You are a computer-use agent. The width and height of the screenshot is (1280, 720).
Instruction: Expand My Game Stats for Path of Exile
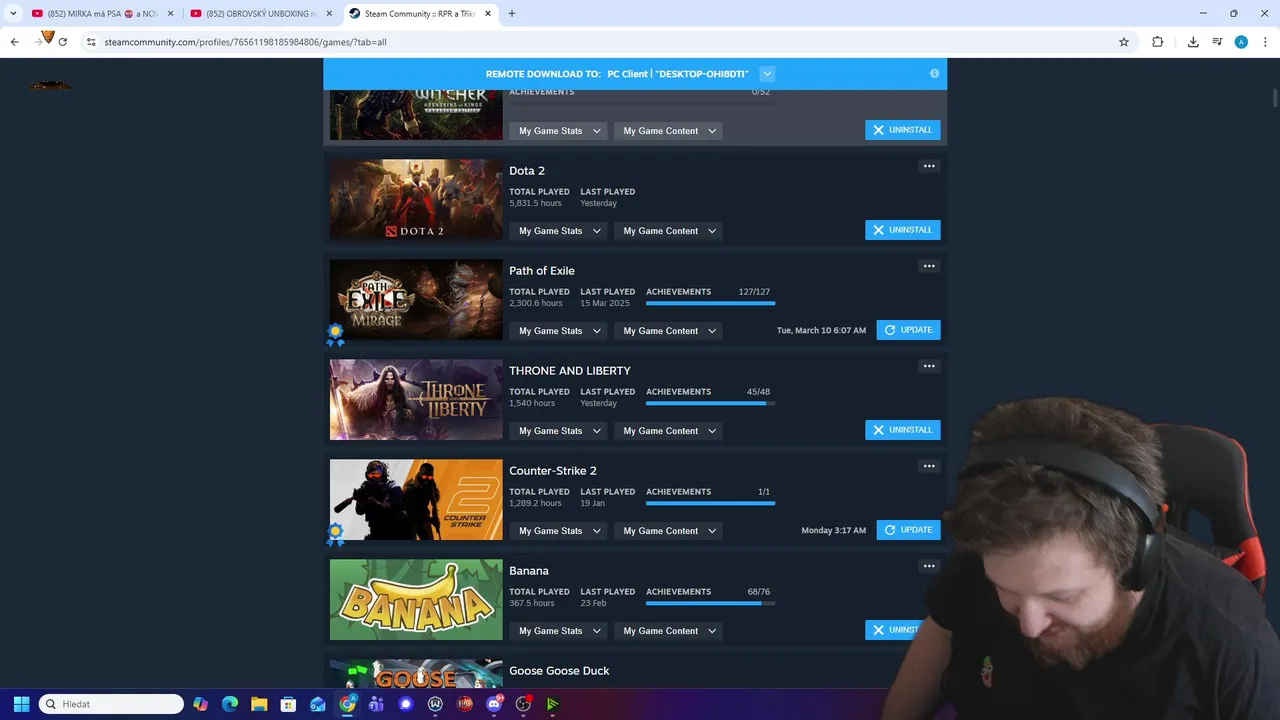[x=559, y=331]
